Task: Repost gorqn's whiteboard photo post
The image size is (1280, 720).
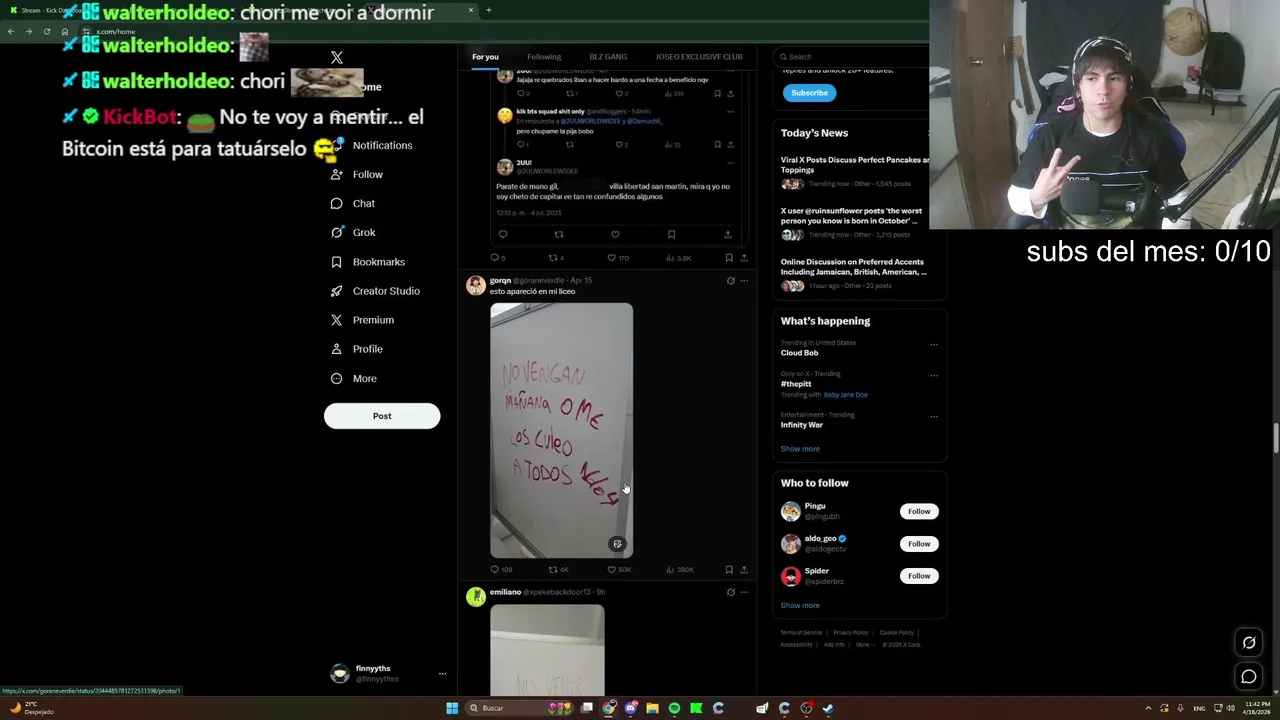Action: pos(558,570)
